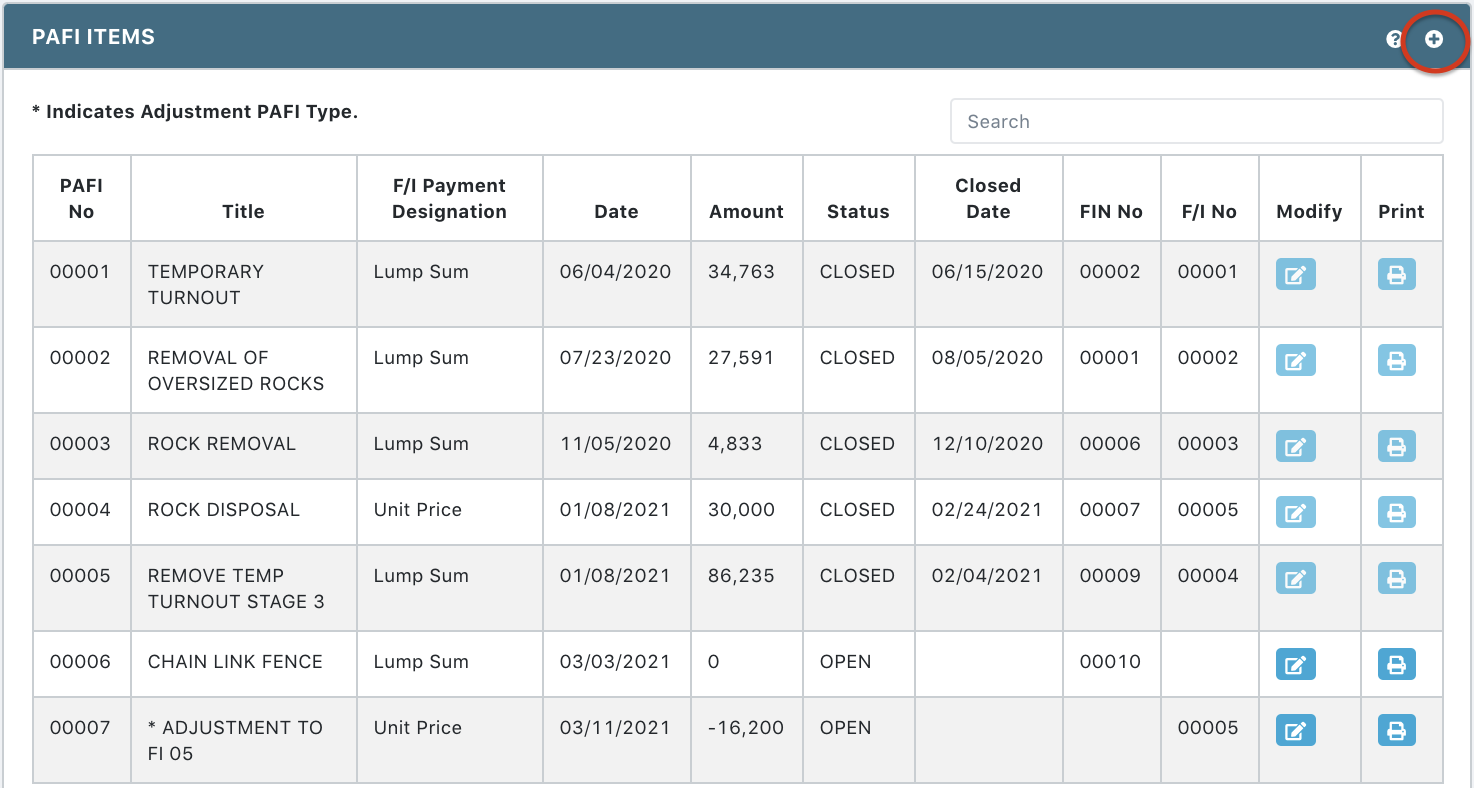This screenshot has height=788, width=1474.
Task: Print the 00003 Rock Removal item
Action: (x=1397, y=446)
